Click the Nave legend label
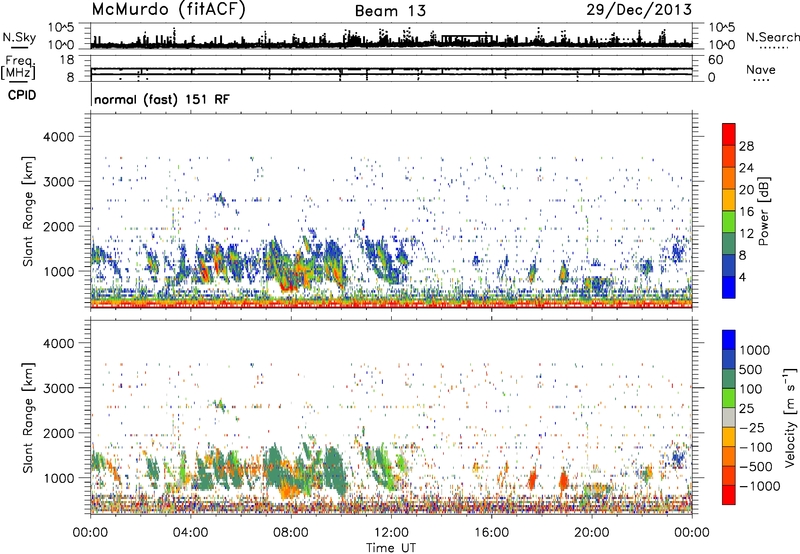800x554 pixels. (x=761, y=69)
